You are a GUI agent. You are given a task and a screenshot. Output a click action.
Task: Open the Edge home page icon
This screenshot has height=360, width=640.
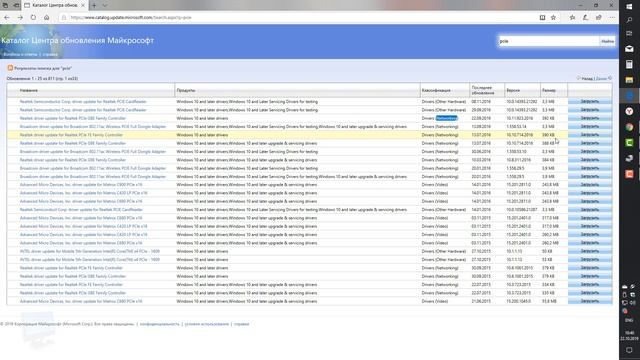47,18
